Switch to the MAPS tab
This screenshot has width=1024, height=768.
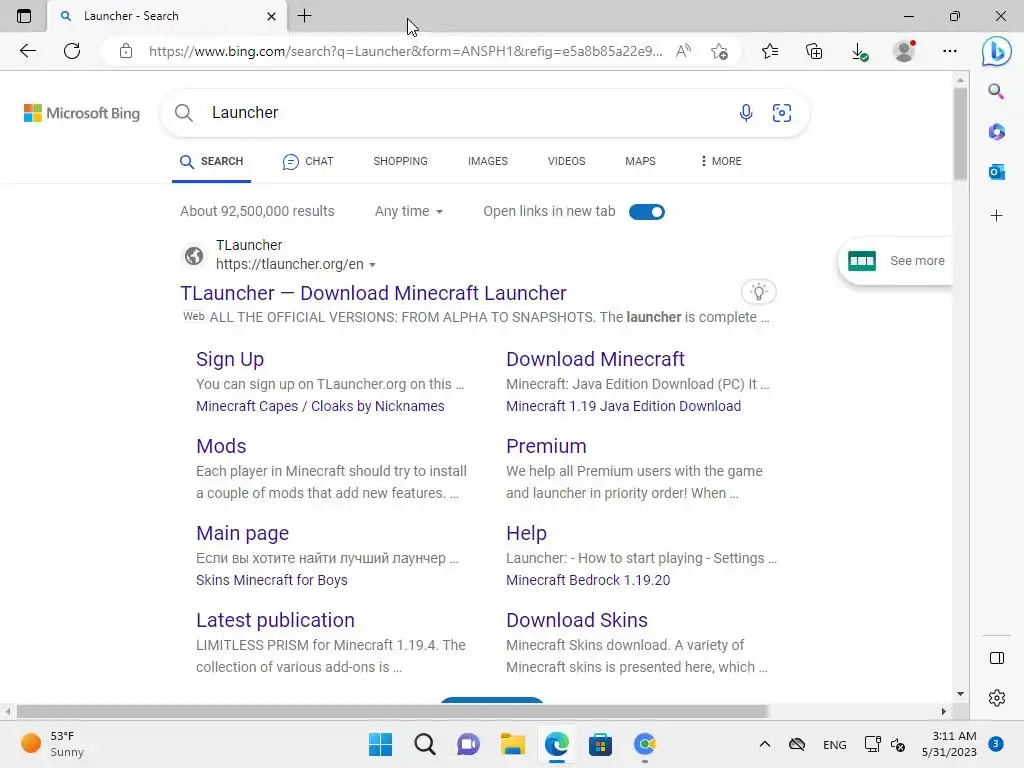(x=640, y=161)
